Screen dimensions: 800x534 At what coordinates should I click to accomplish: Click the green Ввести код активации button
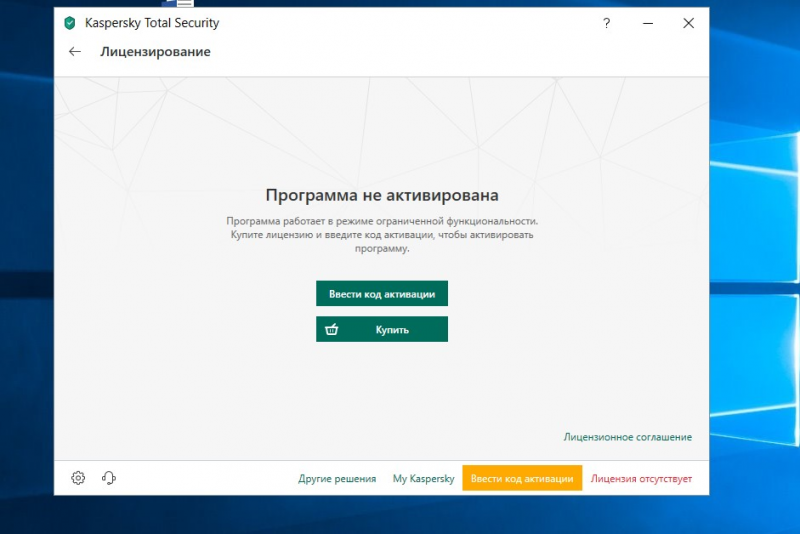382,294
